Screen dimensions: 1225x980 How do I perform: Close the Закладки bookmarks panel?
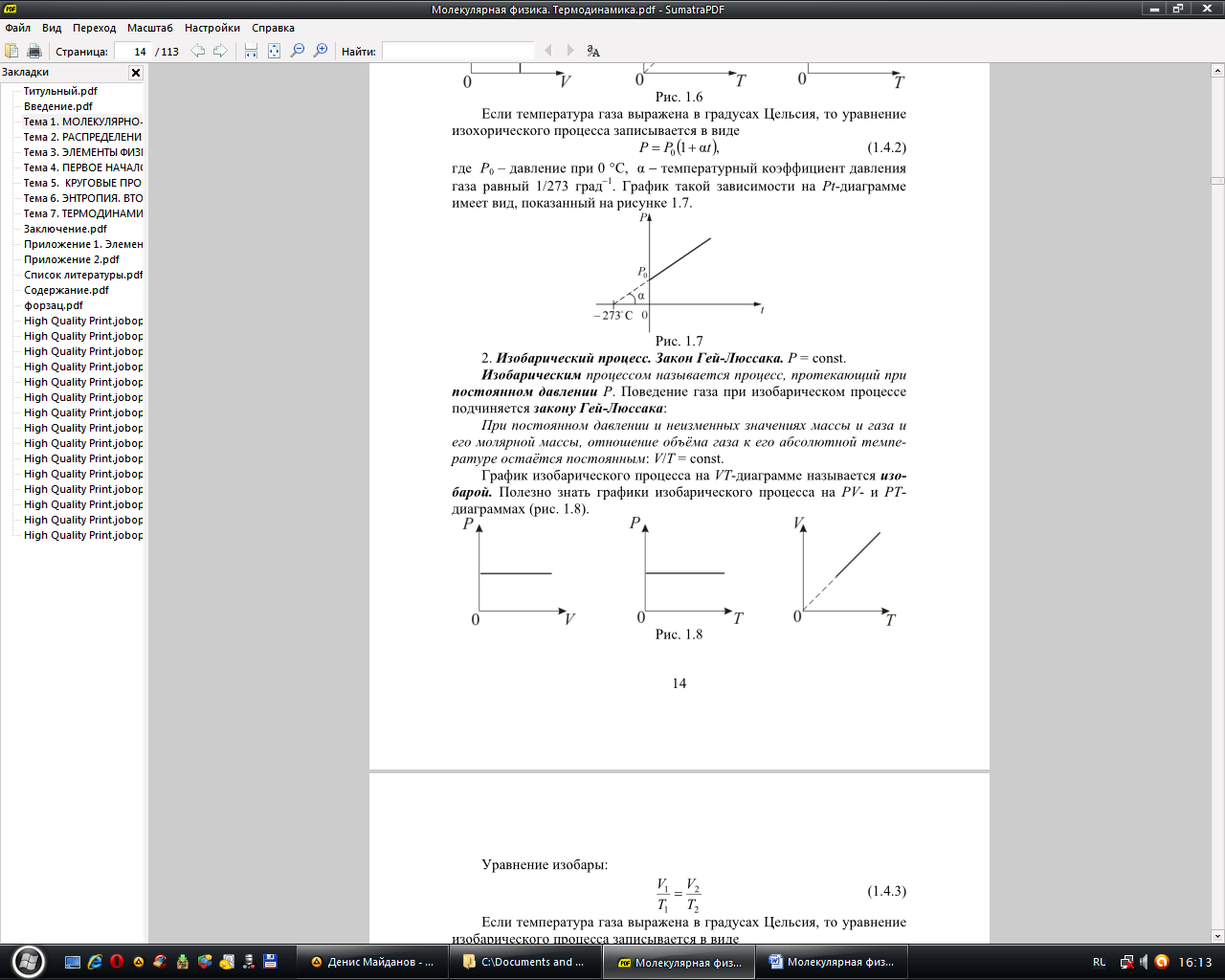[x=136, y=73]
